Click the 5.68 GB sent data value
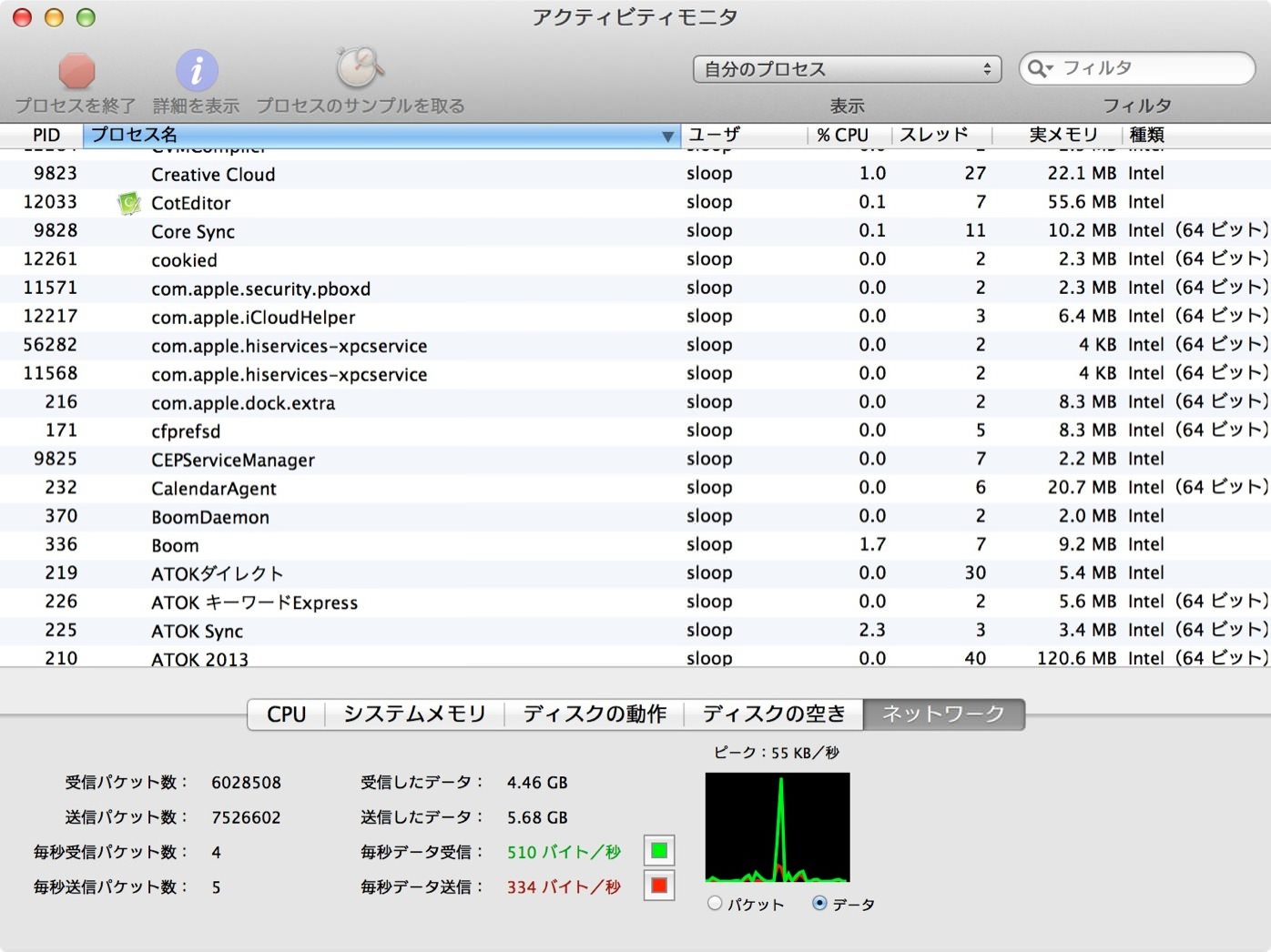The image size is (1271, 952). click(537, 817)
